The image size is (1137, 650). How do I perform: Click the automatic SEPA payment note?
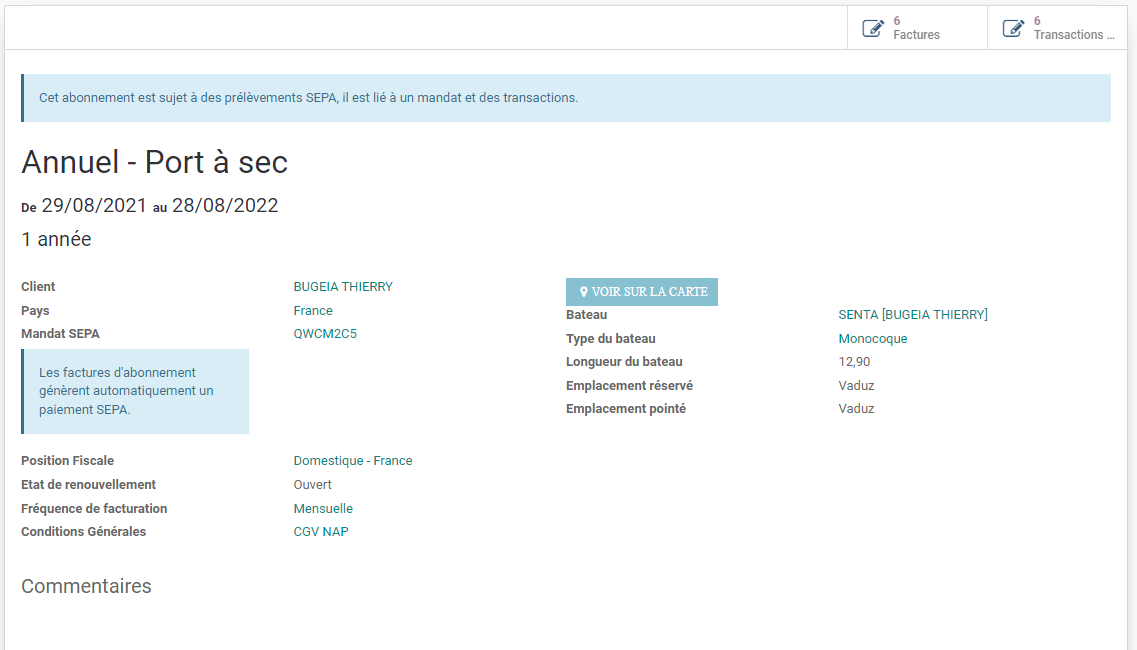[135, 392]
